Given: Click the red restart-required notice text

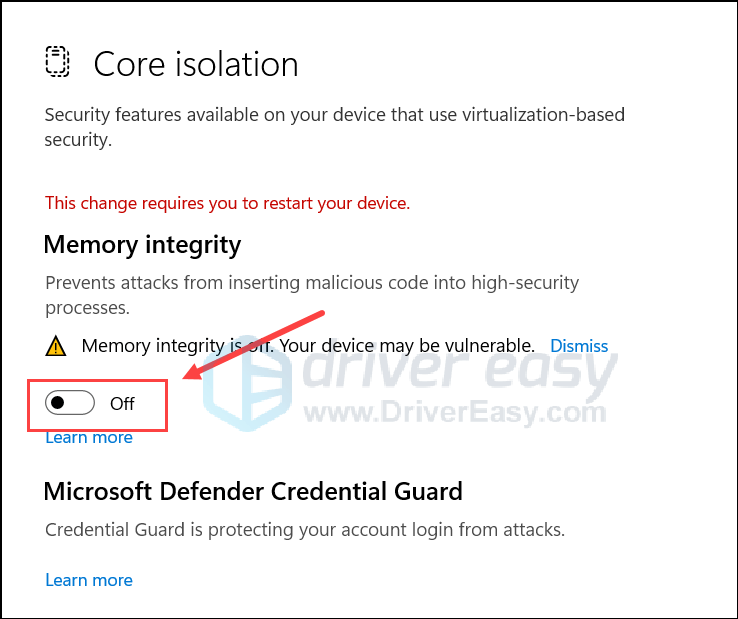Looking at the screenshot, I should coord(227,203).
